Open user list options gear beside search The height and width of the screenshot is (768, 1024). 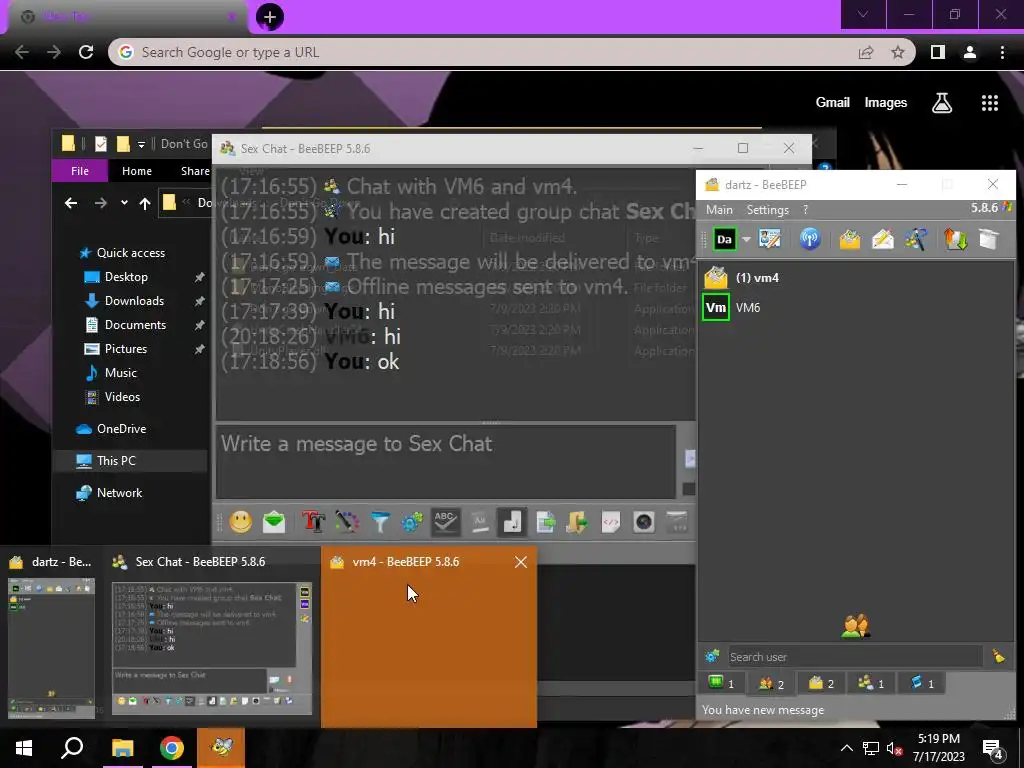pyautogui.click(x=712, y=656)
